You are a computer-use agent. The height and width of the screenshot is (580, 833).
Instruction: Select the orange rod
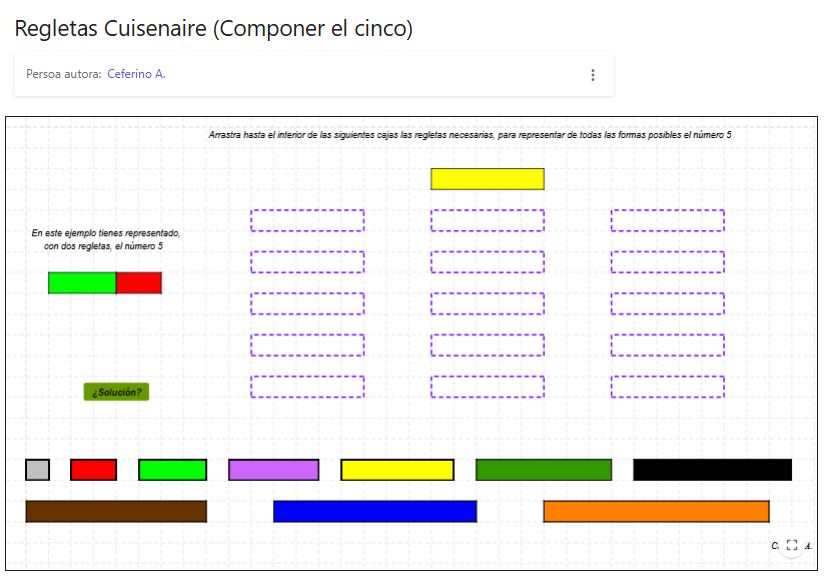point(654,510)
